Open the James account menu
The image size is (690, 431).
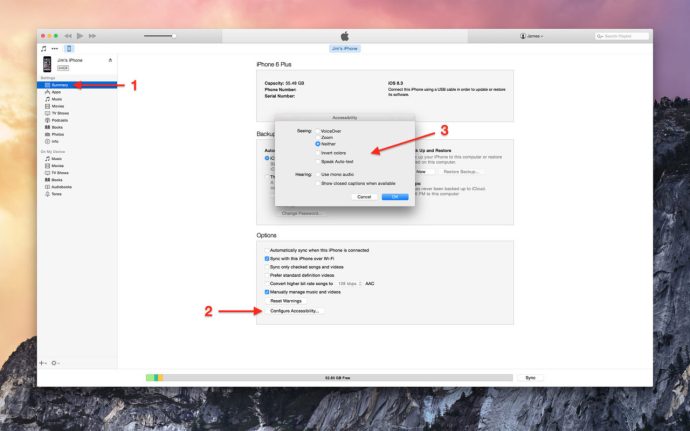point(531,36)
